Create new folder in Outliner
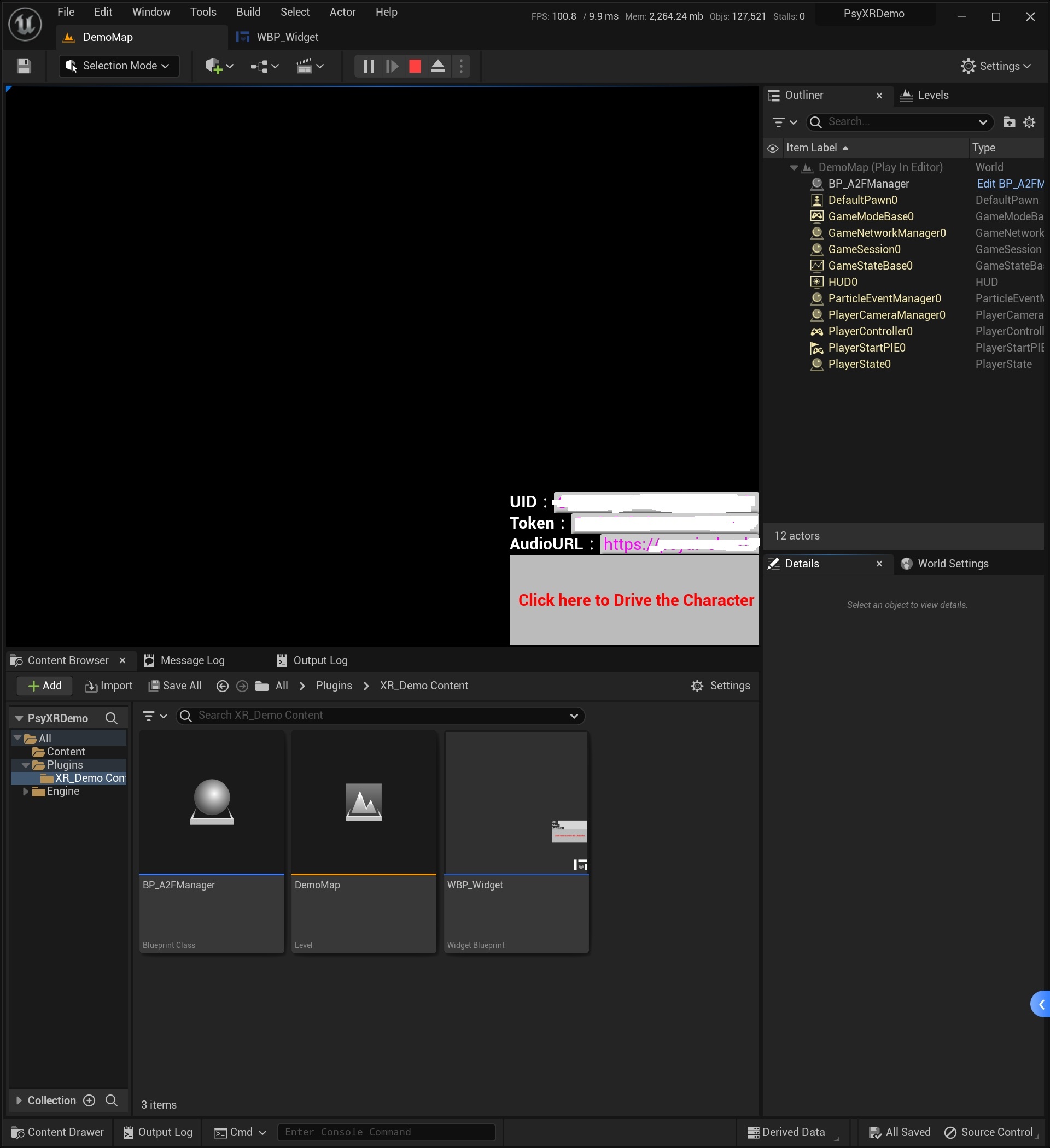Image resolution: width=1050 pixels, height=1148 pixels. click(1009, 122)
